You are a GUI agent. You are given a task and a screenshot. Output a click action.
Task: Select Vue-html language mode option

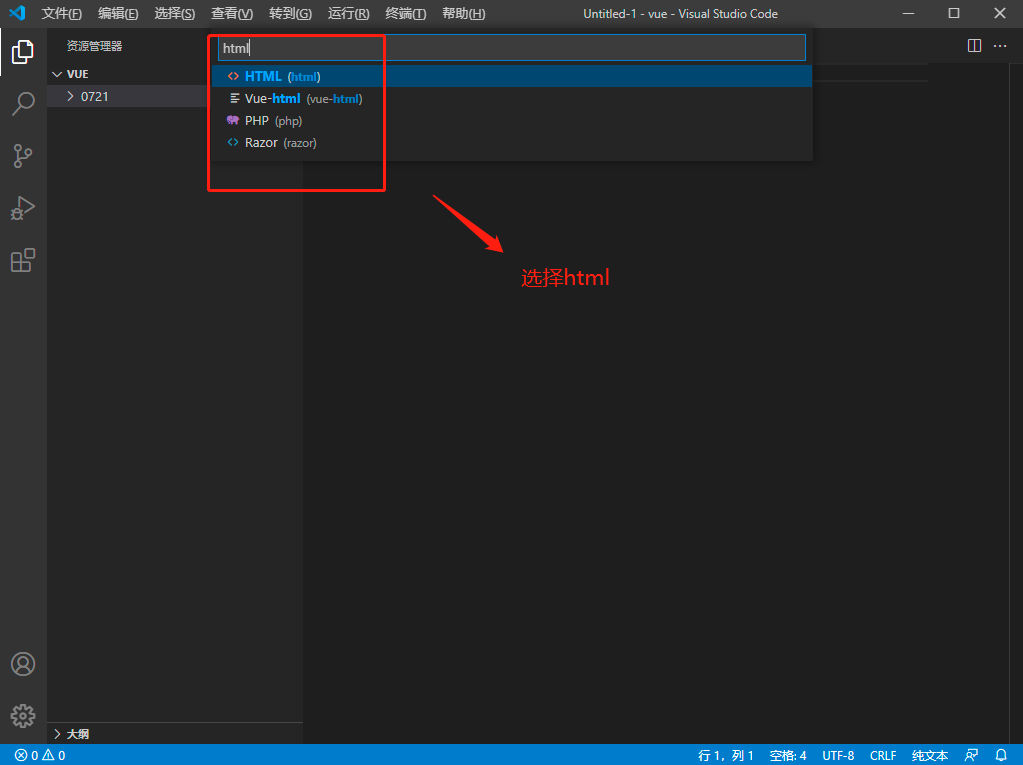(512, 98)
